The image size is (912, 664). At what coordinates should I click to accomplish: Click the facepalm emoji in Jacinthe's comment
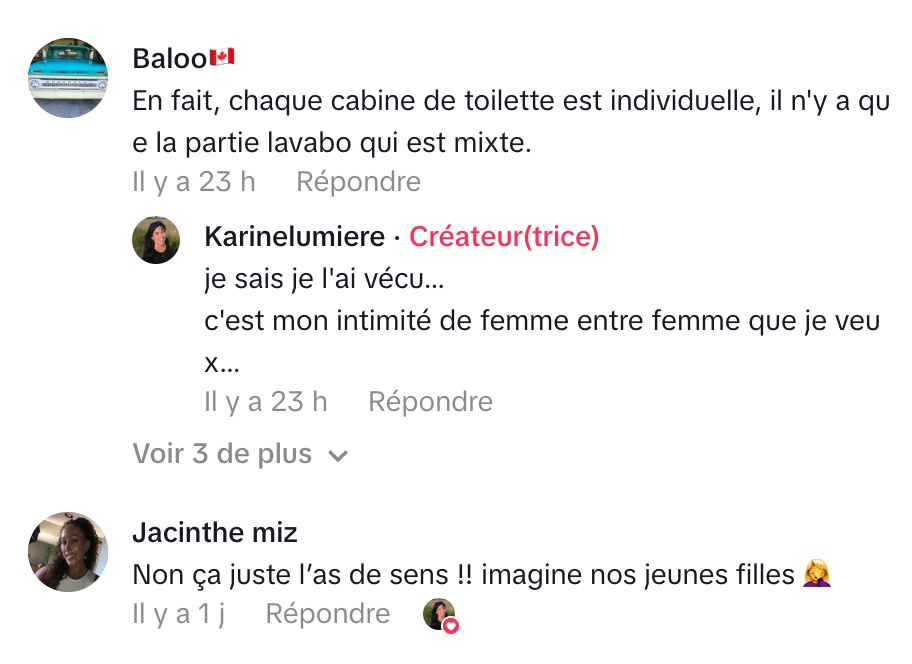817,575
